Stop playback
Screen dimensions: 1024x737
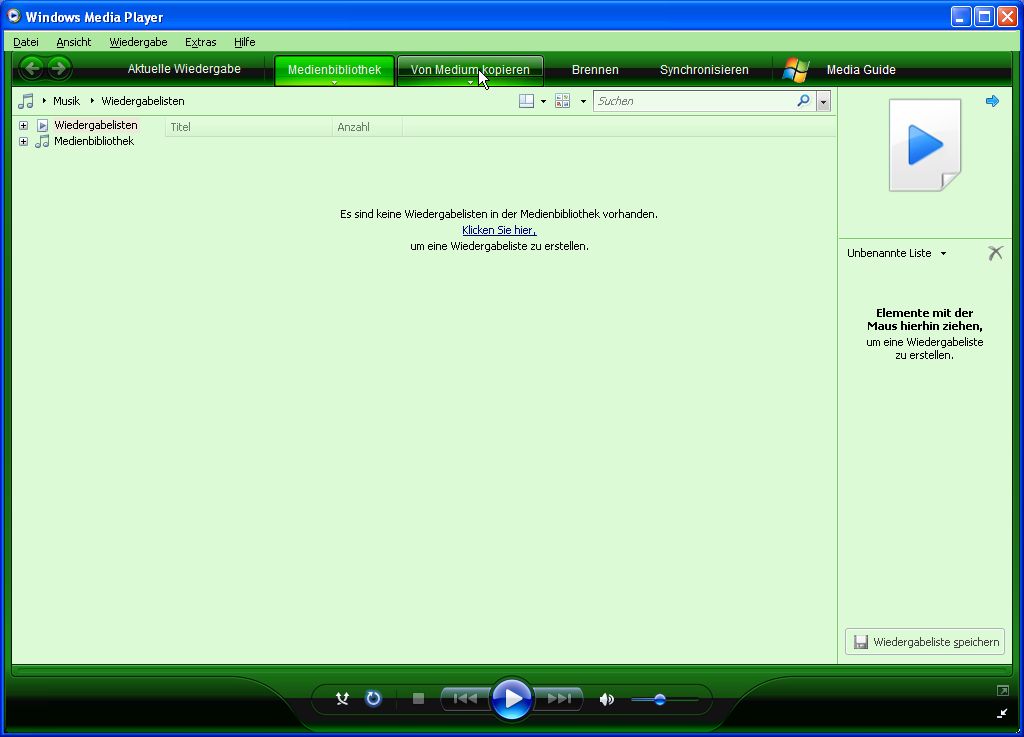[x=419, y=699]
